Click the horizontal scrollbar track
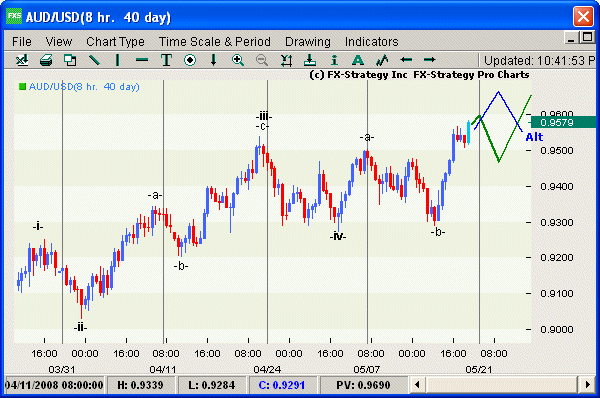600x398 pixels. click(x=502, y=384)
